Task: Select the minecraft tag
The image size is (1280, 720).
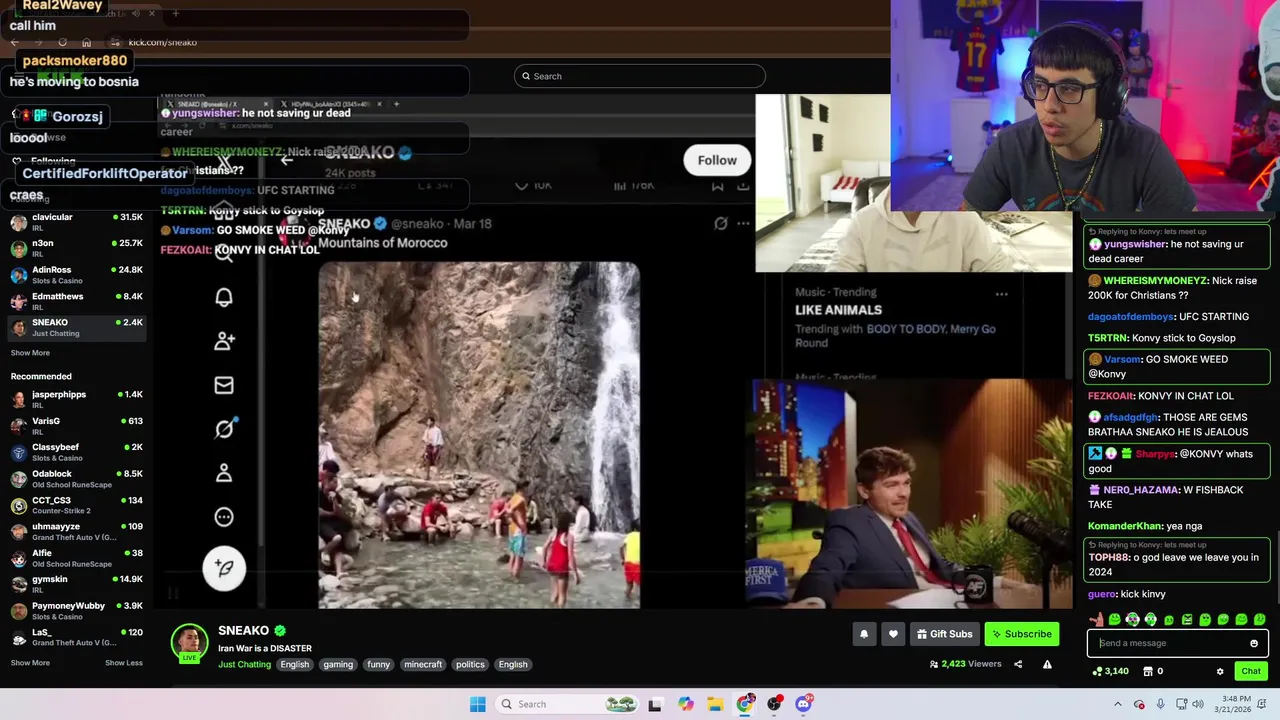Action: point(423,664)
